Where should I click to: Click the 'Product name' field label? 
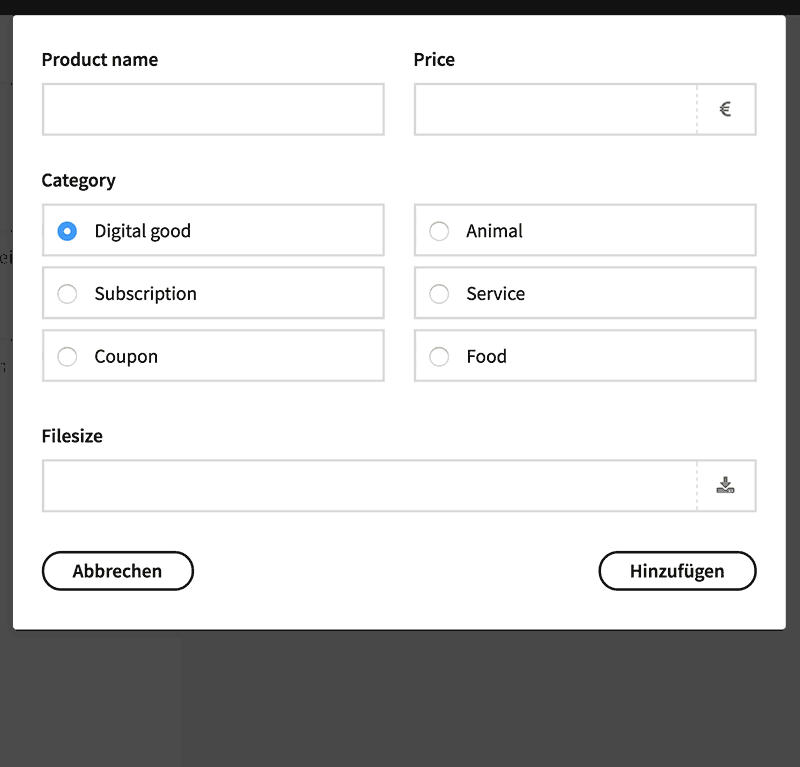click(100, 60)
